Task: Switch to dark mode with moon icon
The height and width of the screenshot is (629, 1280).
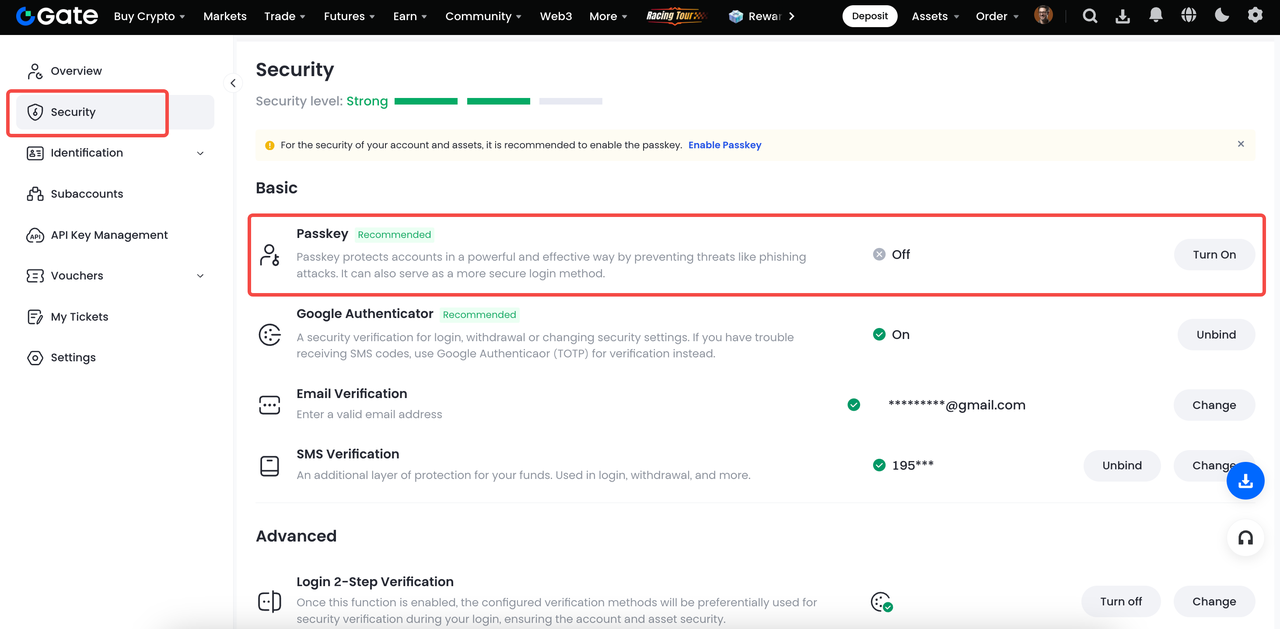Action: pos(1222,16)
